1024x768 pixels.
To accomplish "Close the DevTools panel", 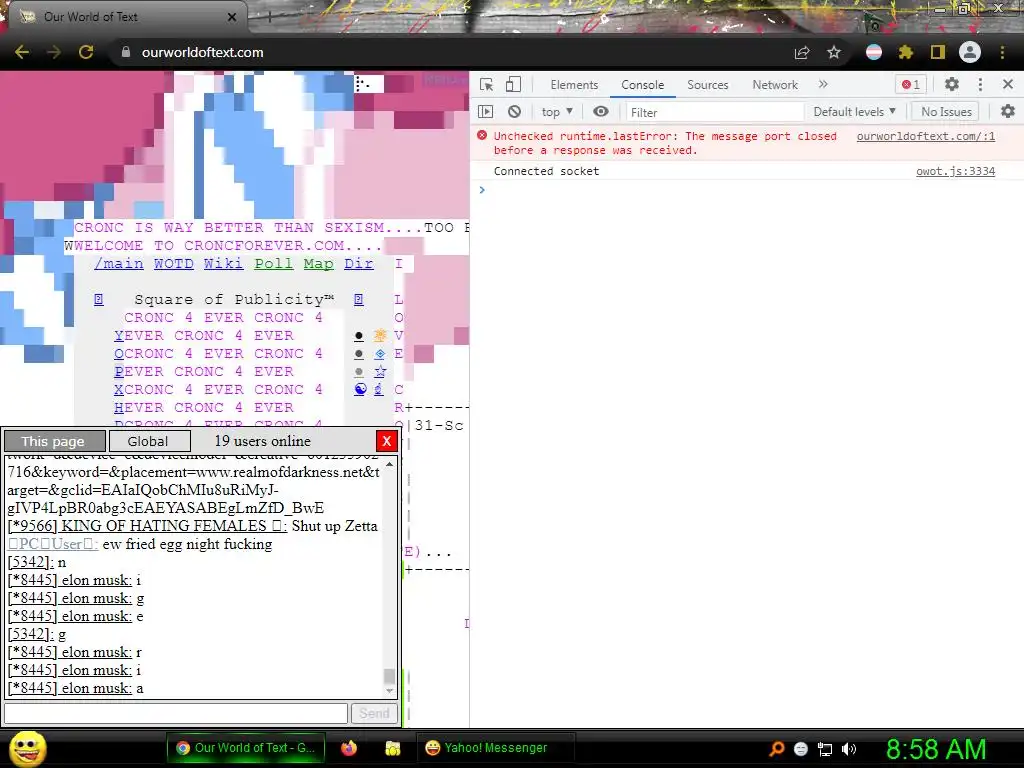I will [1008, 84].
